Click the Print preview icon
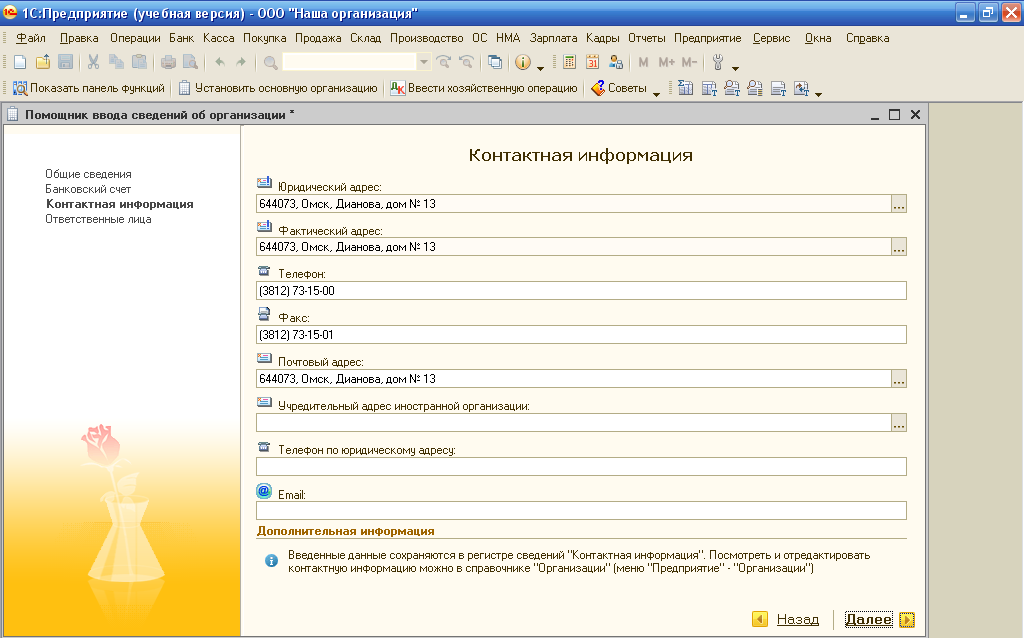1024x638 pixels. click(x=190, y=62)
